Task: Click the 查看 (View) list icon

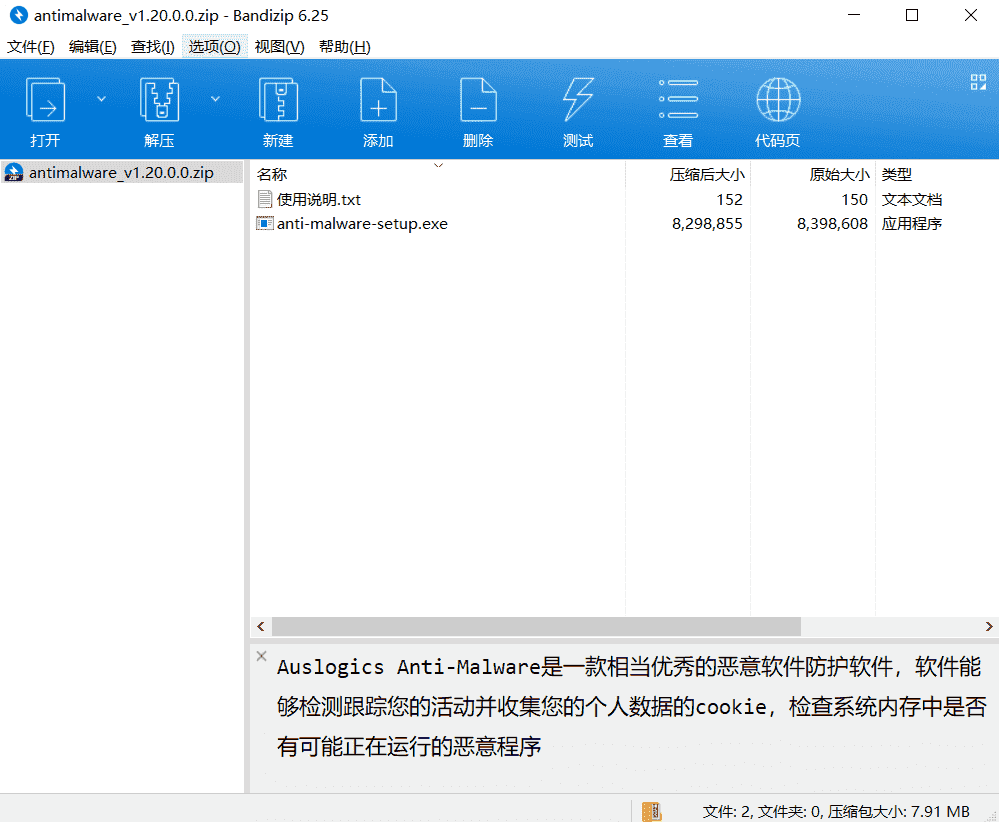Action: tap(678, 99)
